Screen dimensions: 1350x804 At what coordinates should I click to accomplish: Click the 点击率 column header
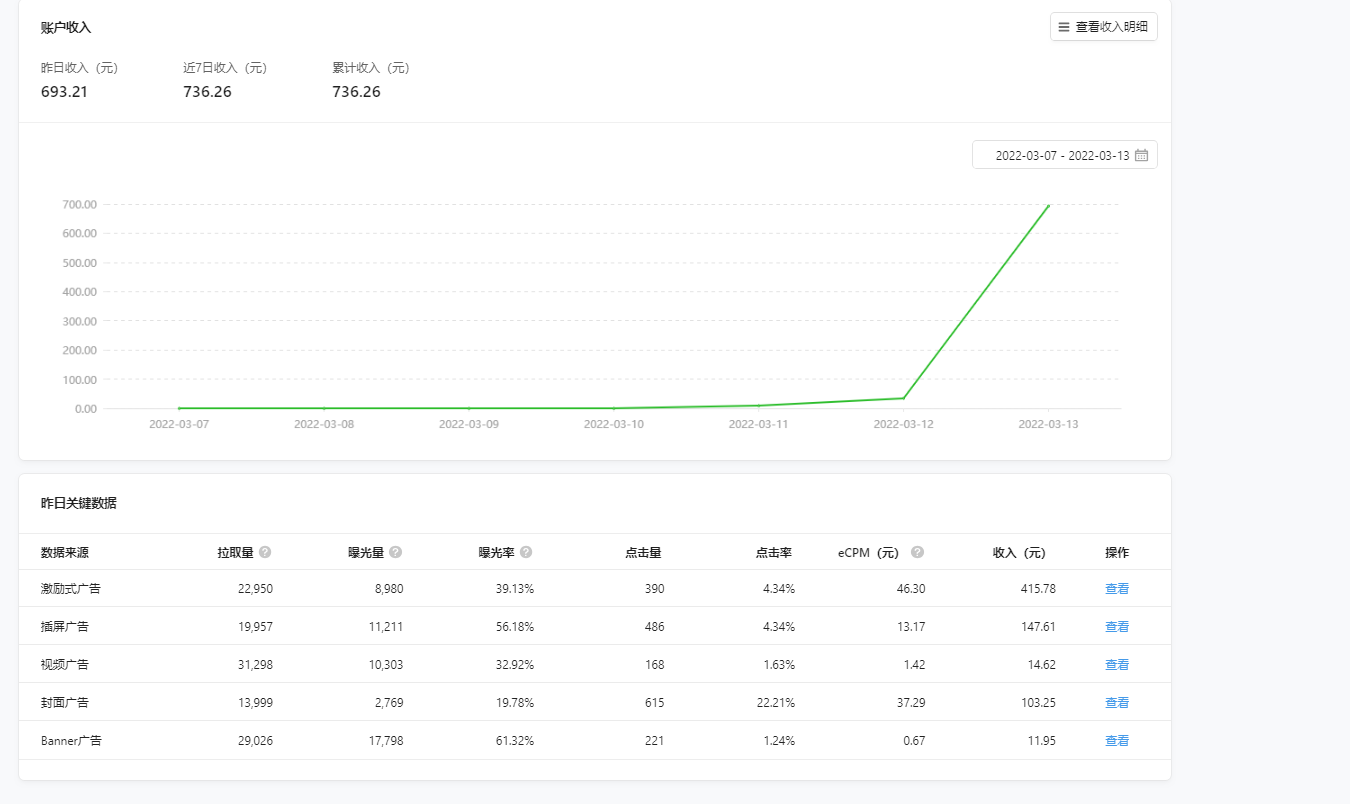point(774,552)
